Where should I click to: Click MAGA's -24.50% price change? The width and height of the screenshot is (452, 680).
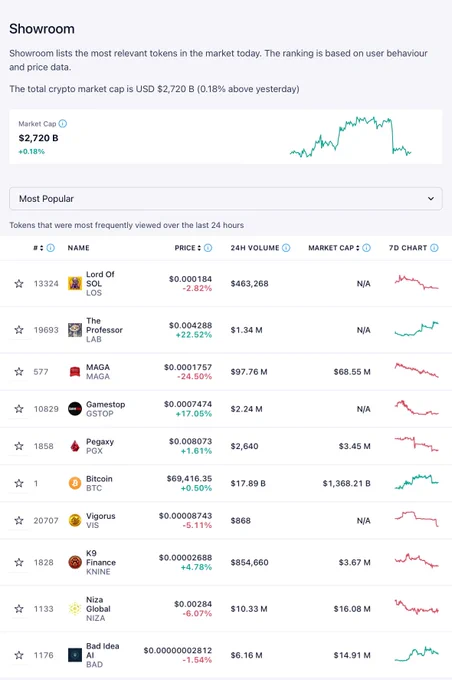click(x=194, y=376)
